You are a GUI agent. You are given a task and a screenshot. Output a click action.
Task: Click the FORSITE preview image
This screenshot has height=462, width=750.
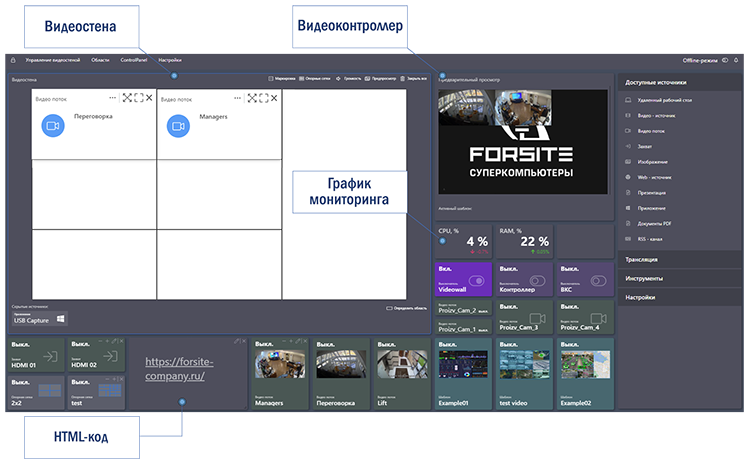point(523,142)
